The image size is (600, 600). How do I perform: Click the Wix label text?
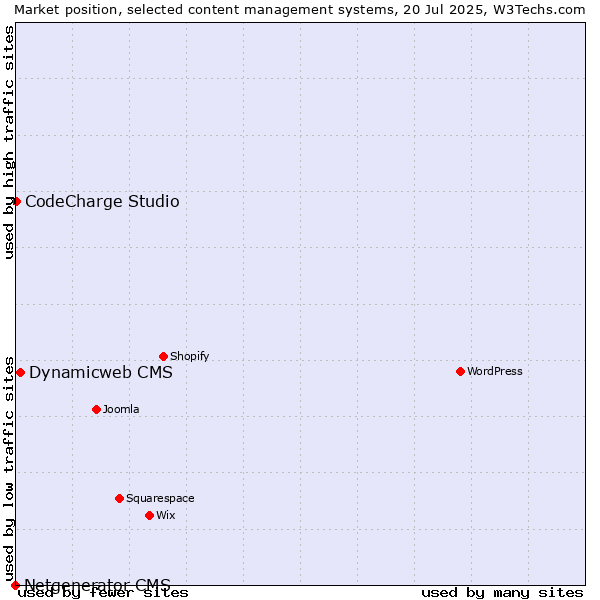point(166,515)
